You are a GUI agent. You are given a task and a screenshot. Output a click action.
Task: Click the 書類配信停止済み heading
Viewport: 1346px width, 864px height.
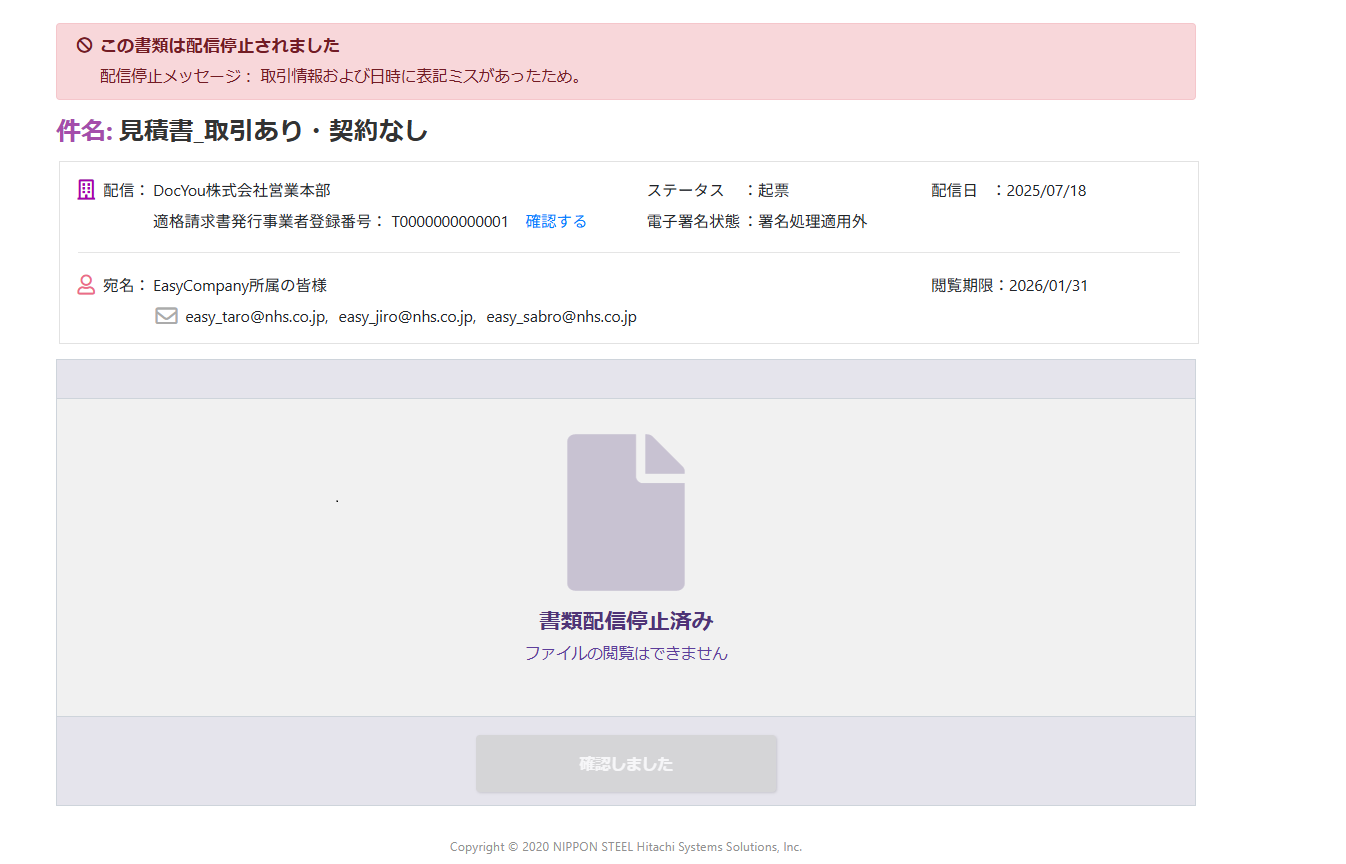pyautogui.click(x=626, y=621)
